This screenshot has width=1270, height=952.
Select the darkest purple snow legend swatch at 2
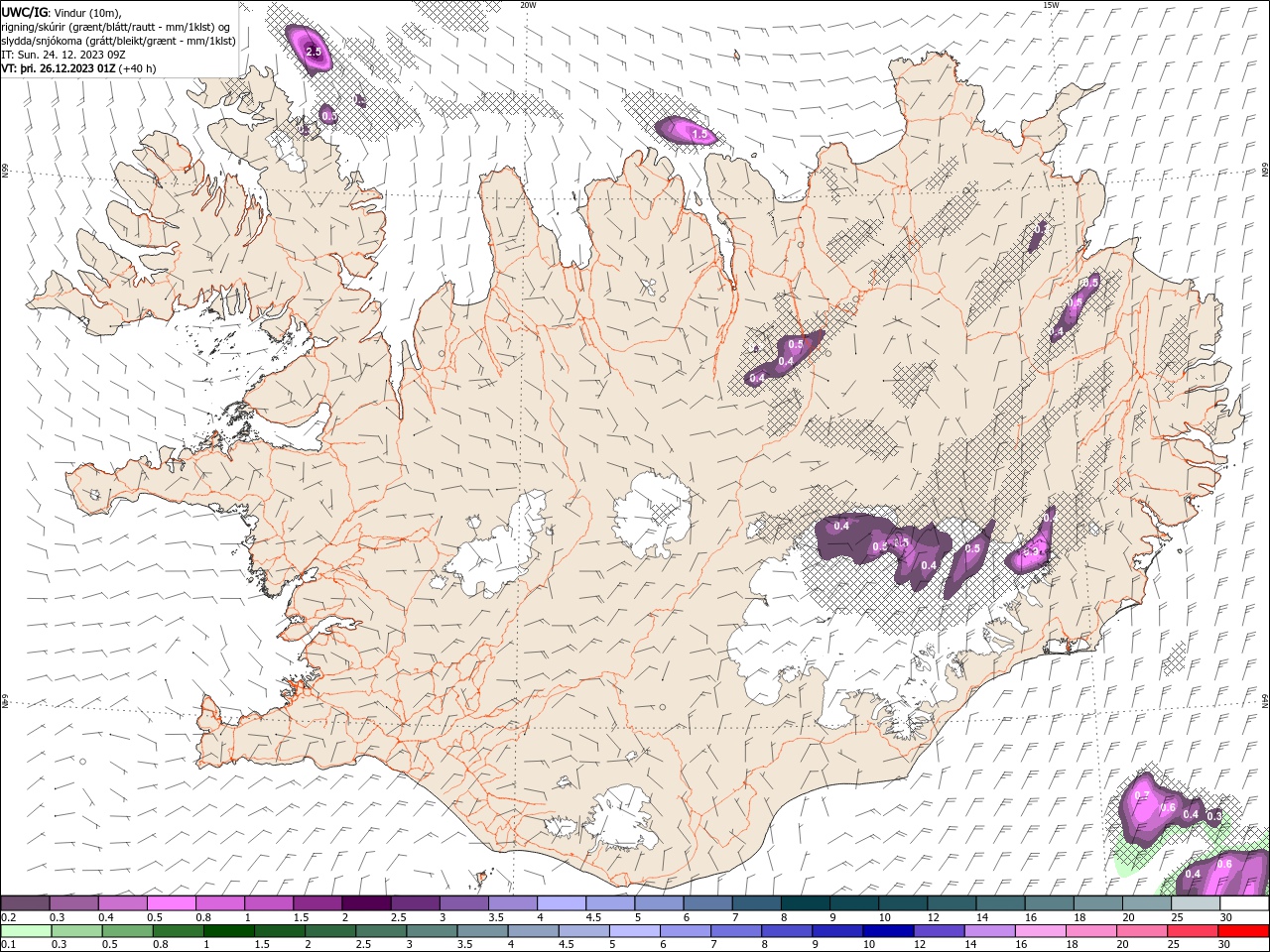(x=366, y=903)
